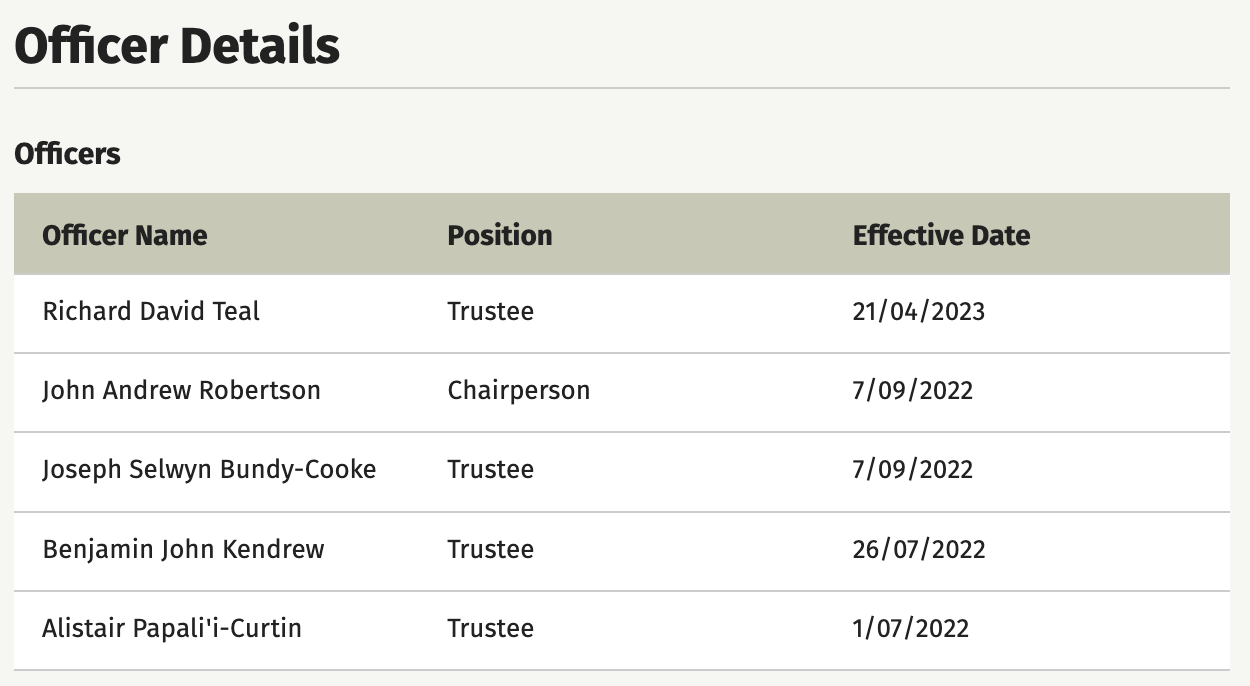Click Trustee position for Joseph Selwyn Bundy-Cooke
Image resolution: width=1250 pixels, height=686 pixels.
click(490, 470)
